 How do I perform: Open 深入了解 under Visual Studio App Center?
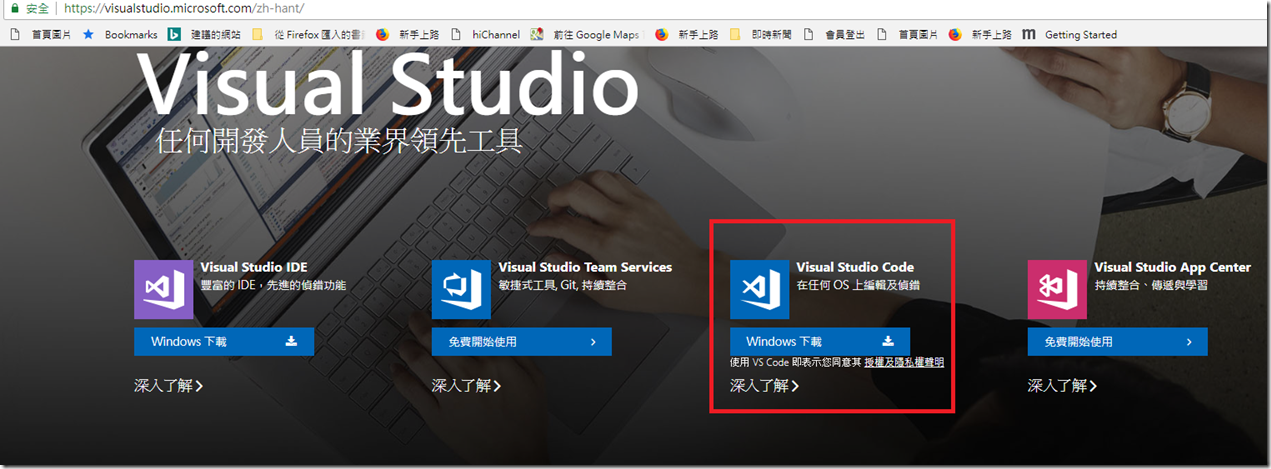1062,385
